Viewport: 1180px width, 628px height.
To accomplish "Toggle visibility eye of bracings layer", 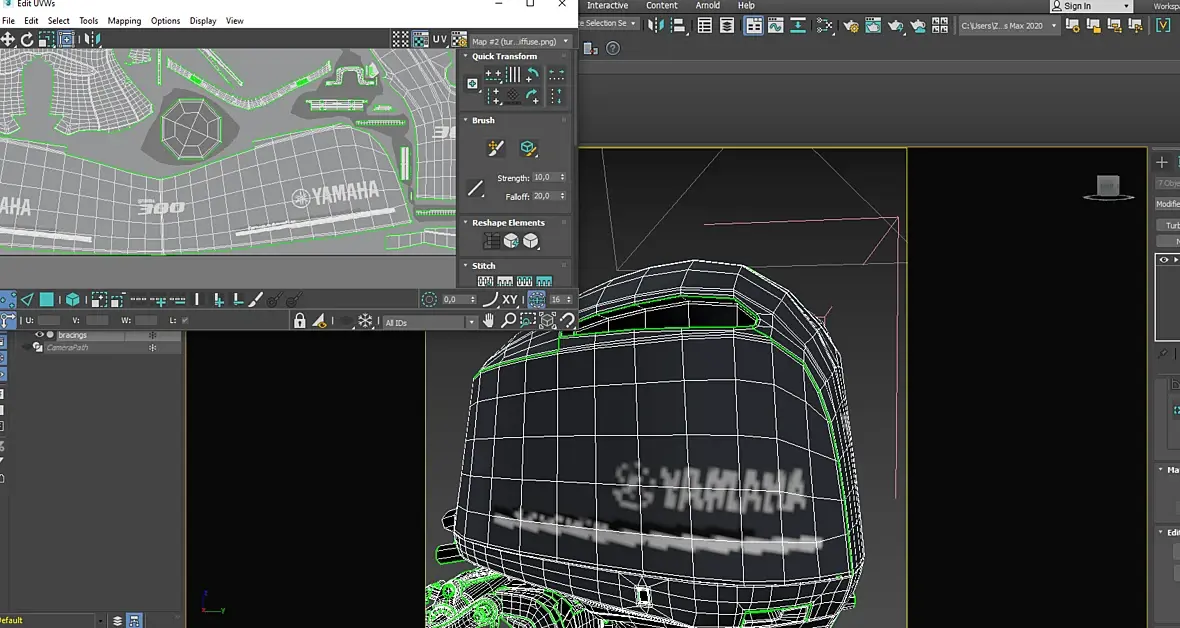I will coord(39,335).
